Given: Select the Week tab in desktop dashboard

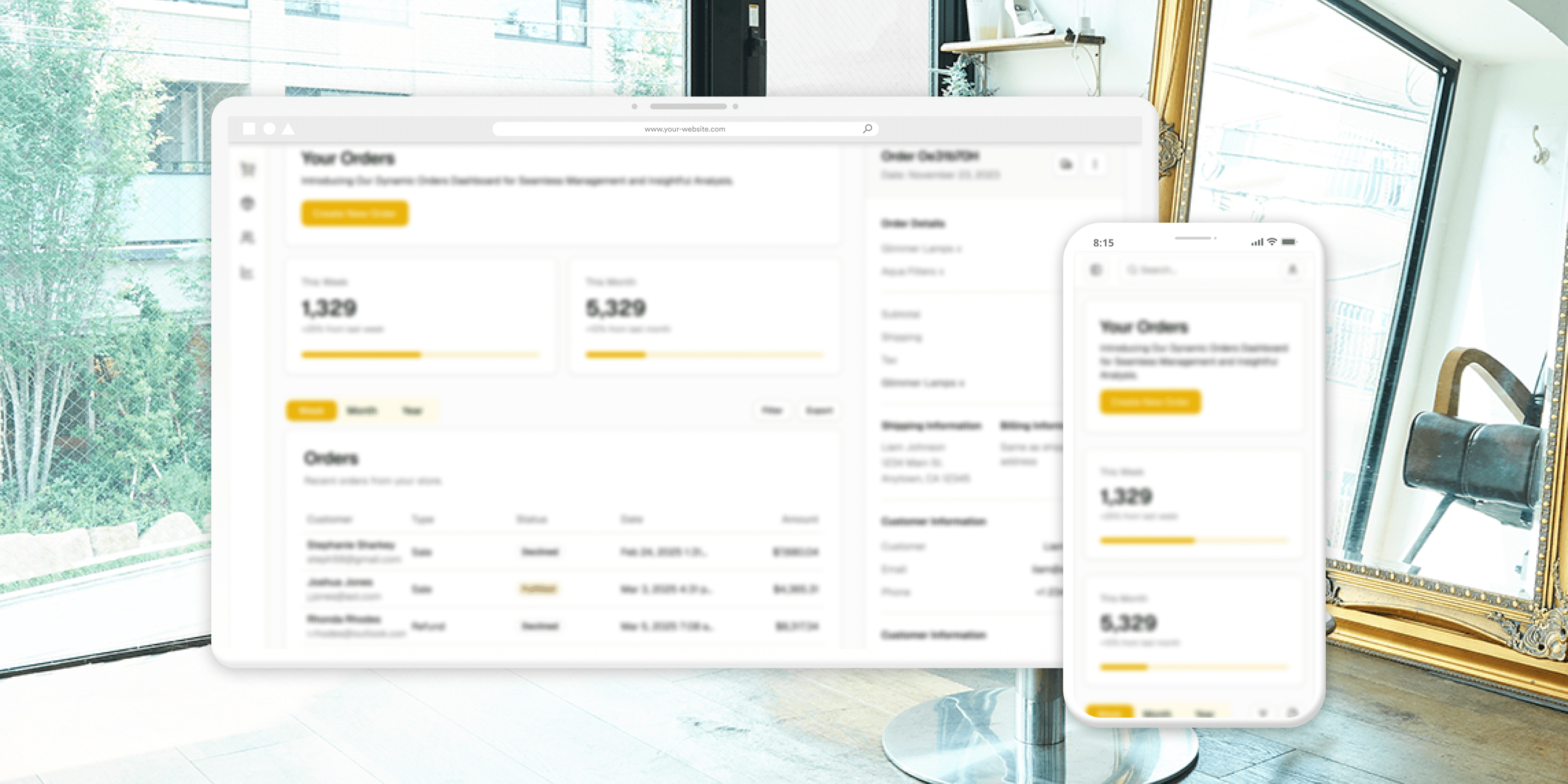Looking at the screenshot, I should (x=311, y=411).
